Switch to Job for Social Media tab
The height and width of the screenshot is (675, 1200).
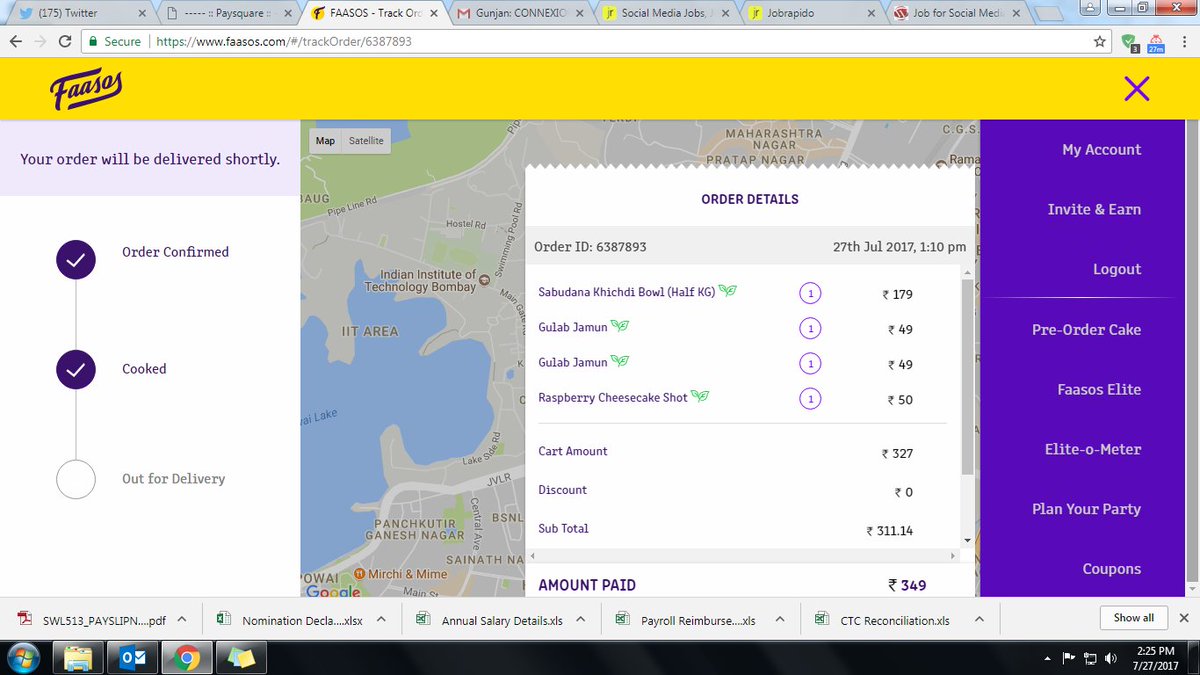pyautogui.click(x=958, y=14)
